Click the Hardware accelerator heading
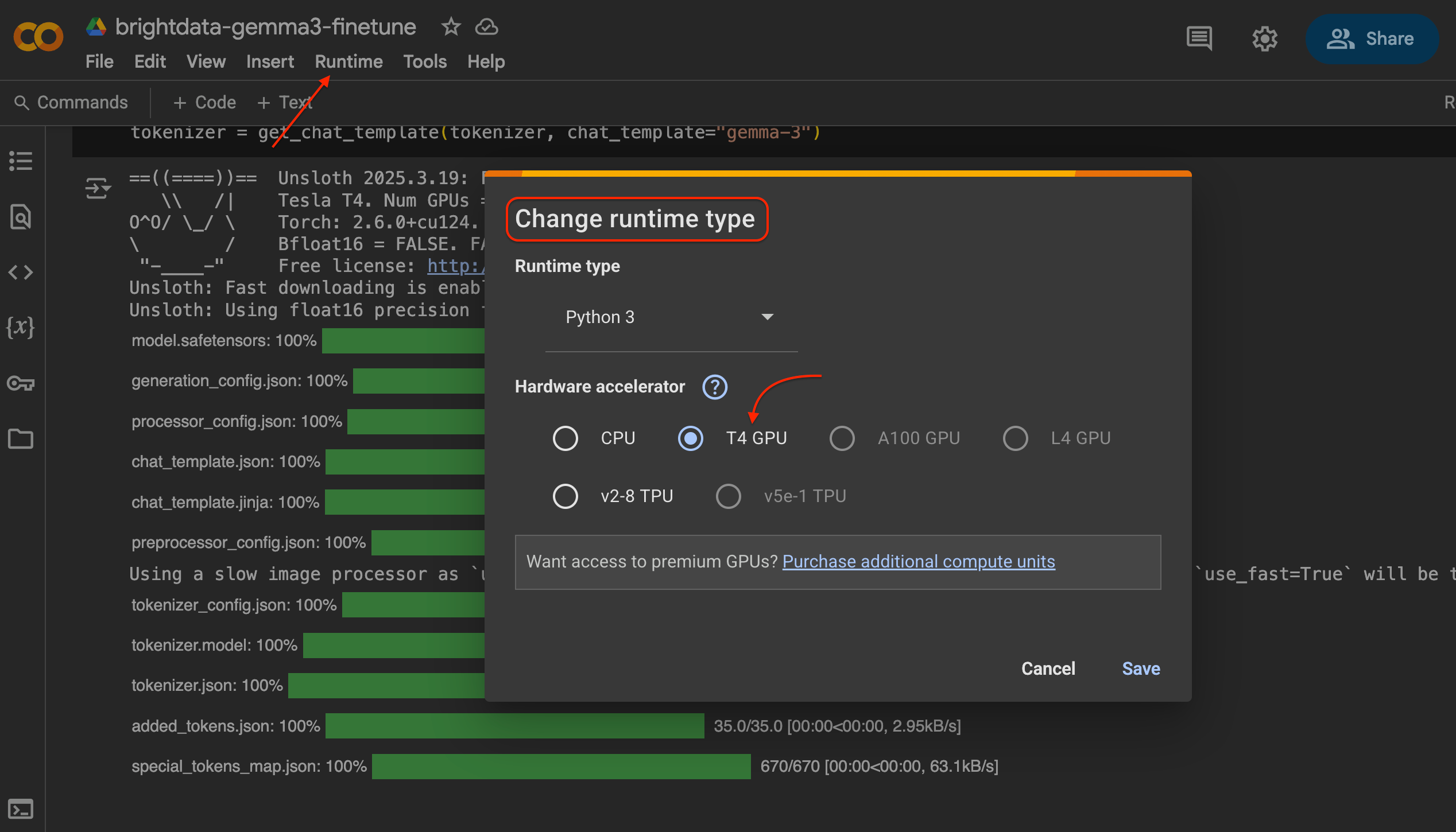This screenshot has width=1456, height=832. 600,387
